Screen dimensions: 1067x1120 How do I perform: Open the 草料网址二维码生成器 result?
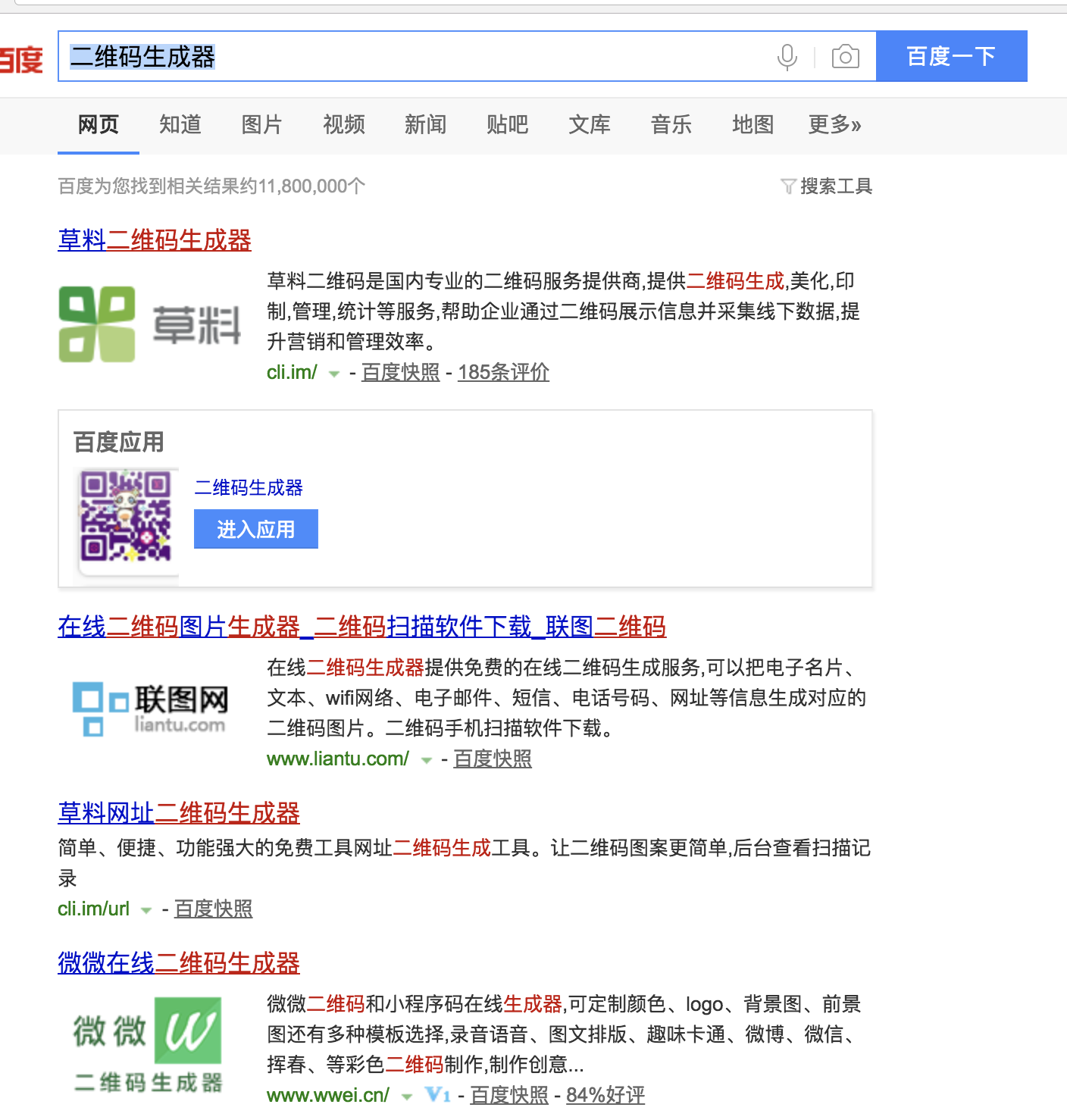click(x=179, y=813)
